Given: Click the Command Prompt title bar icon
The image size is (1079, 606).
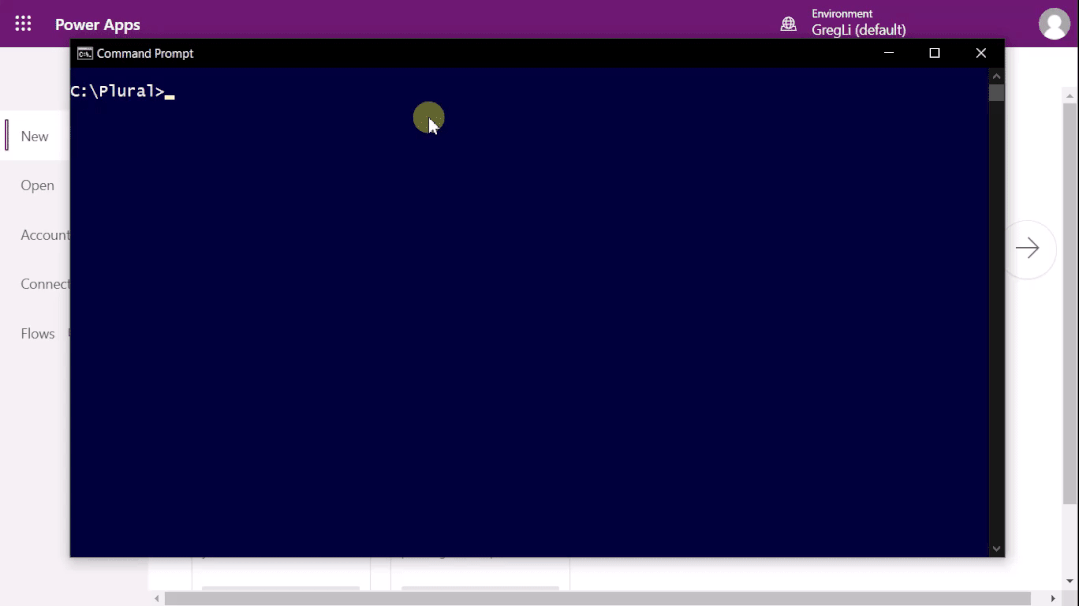Looking at the screenshot, I should pyautogui.click(x=85, y=54).
